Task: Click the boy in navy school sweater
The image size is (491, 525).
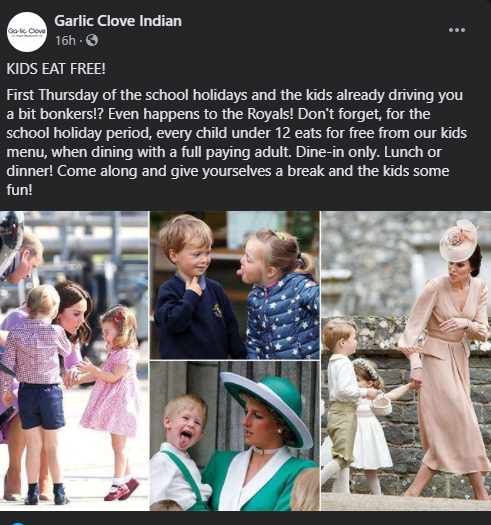Action: click(194, 288)
